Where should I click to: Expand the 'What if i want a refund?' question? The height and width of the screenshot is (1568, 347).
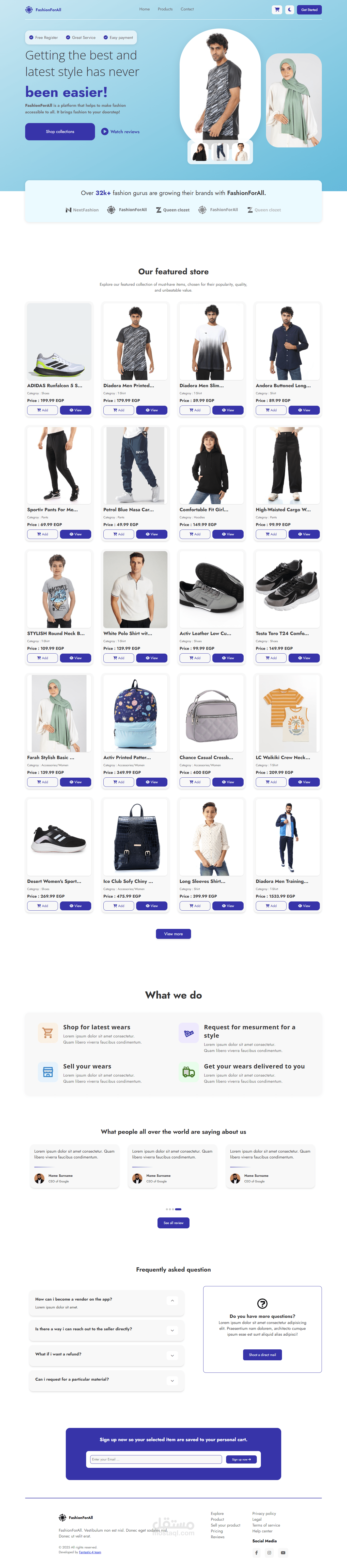click(172, 1355)
